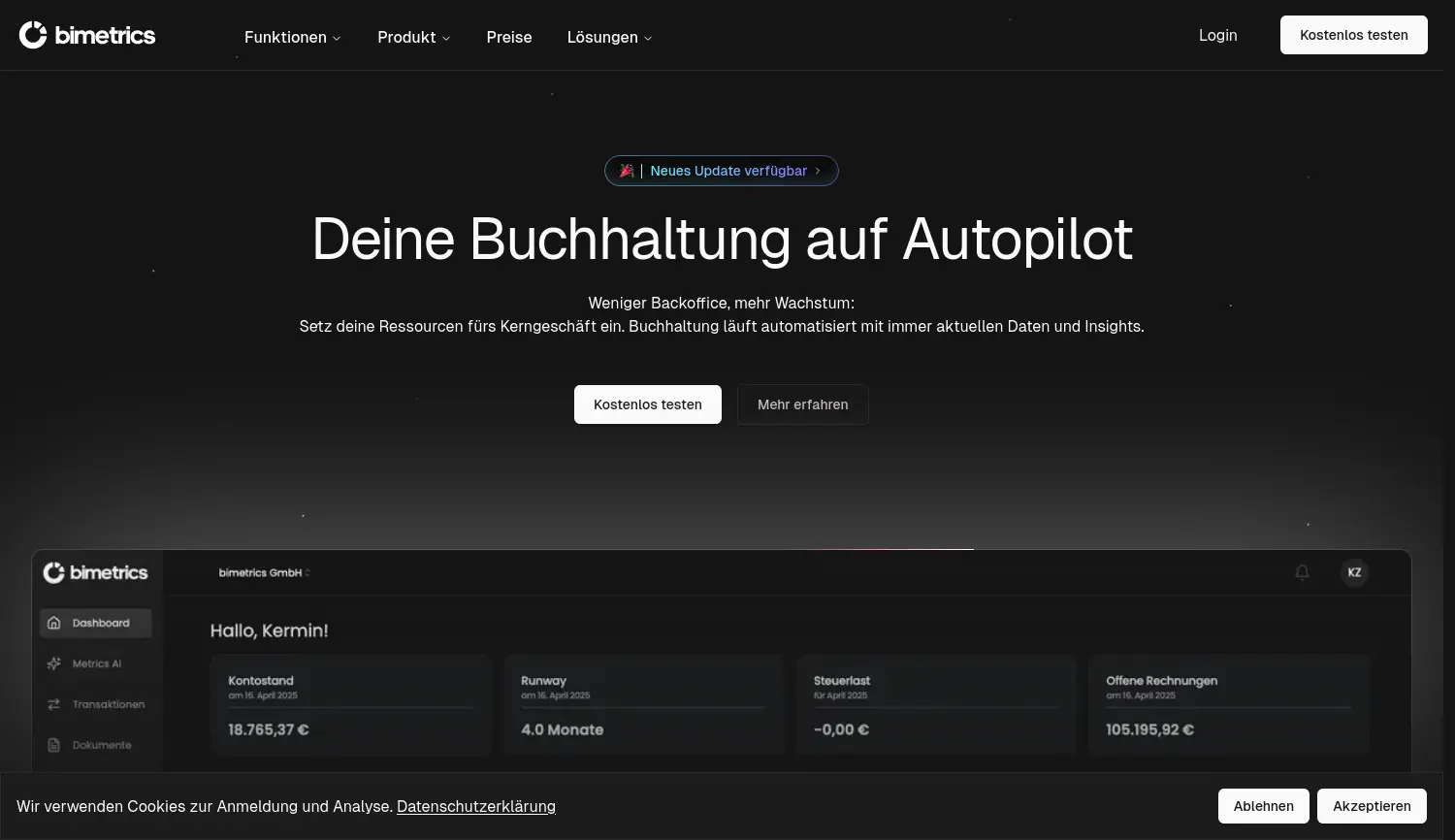Viewport: 1455px width, 840px height.
Task: Click the Mehr erfahren button
Action: pos(802,404)
